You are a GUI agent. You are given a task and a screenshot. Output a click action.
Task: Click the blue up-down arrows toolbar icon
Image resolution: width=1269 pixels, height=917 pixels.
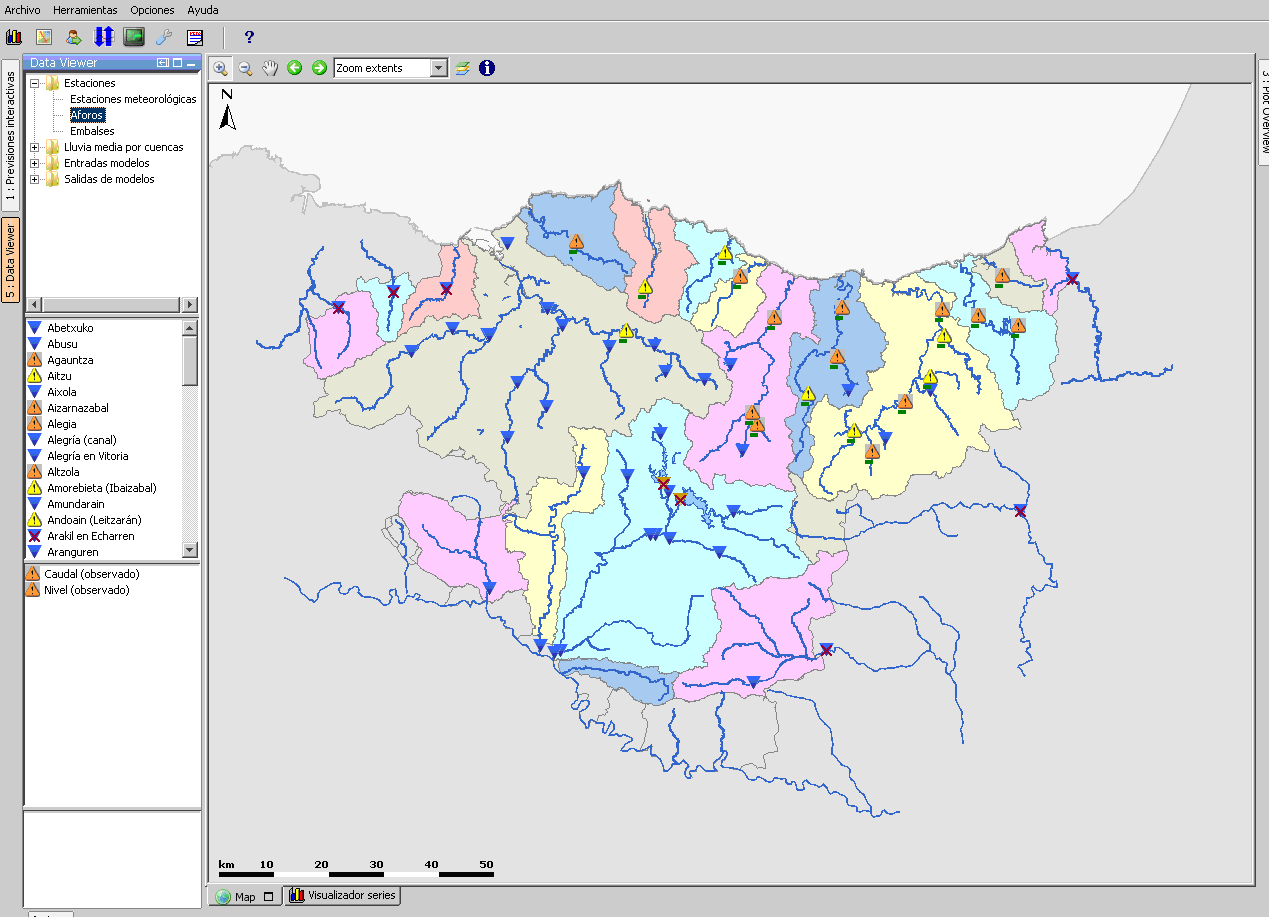coord(104,37)
